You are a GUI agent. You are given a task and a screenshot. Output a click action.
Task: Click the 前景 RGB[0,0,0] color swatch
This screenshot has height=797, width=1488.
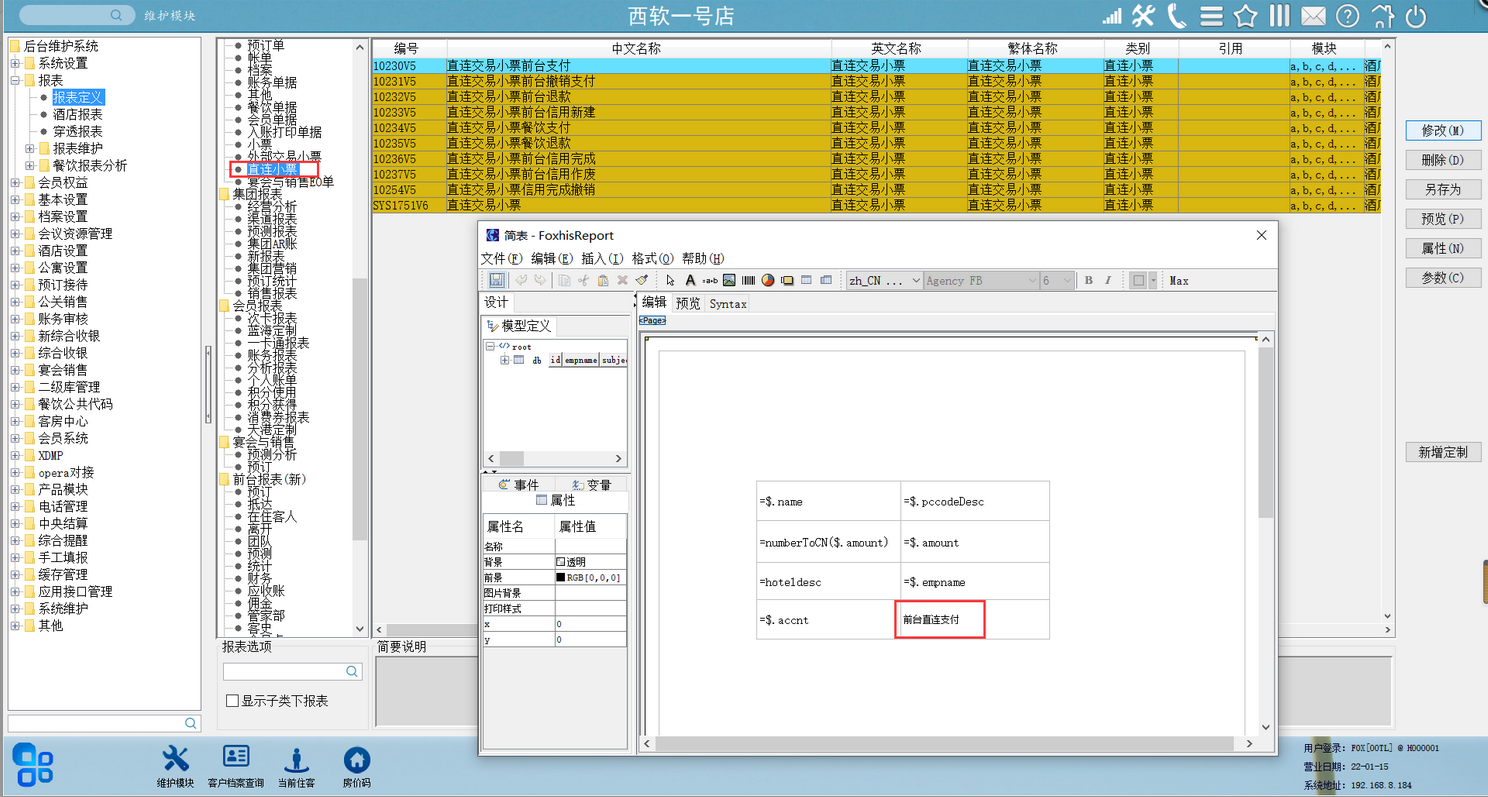point(561,578)
